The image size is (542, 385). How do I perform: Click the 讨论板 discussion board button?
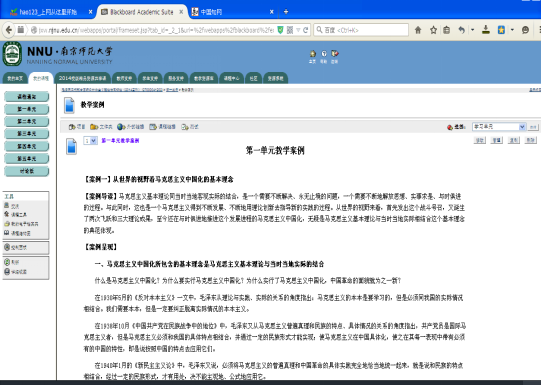click(27, 171)
